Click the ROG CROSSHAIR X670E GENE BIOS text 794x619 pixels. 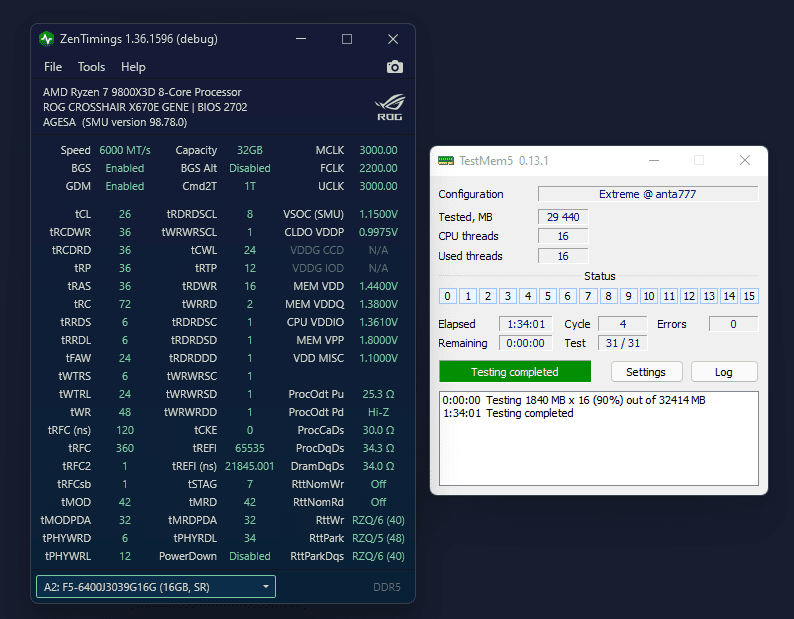click(x=145, y=107)
